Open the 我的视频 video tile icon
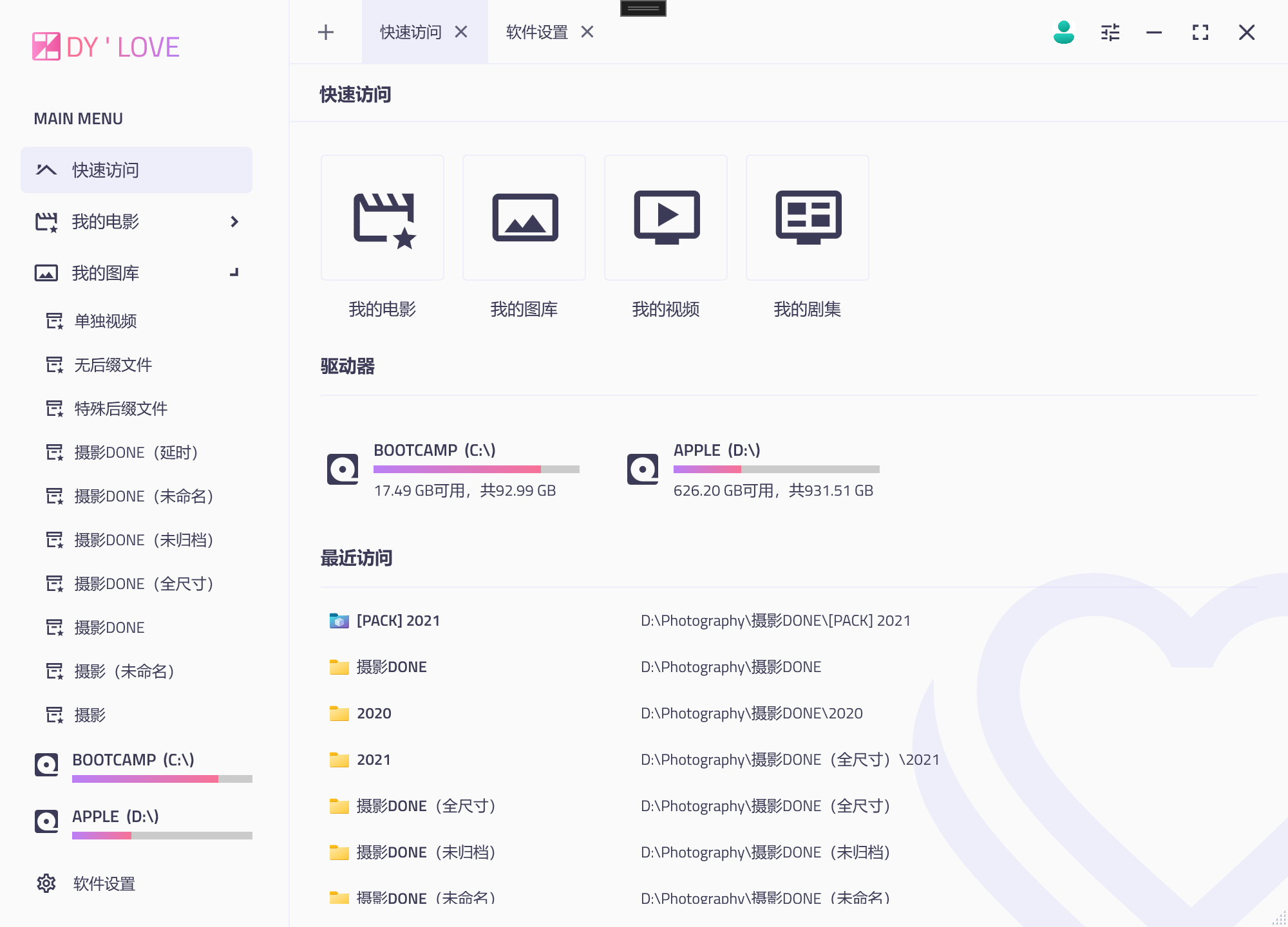The width and height of the screenshot is (1288, 927). (666, 218)
